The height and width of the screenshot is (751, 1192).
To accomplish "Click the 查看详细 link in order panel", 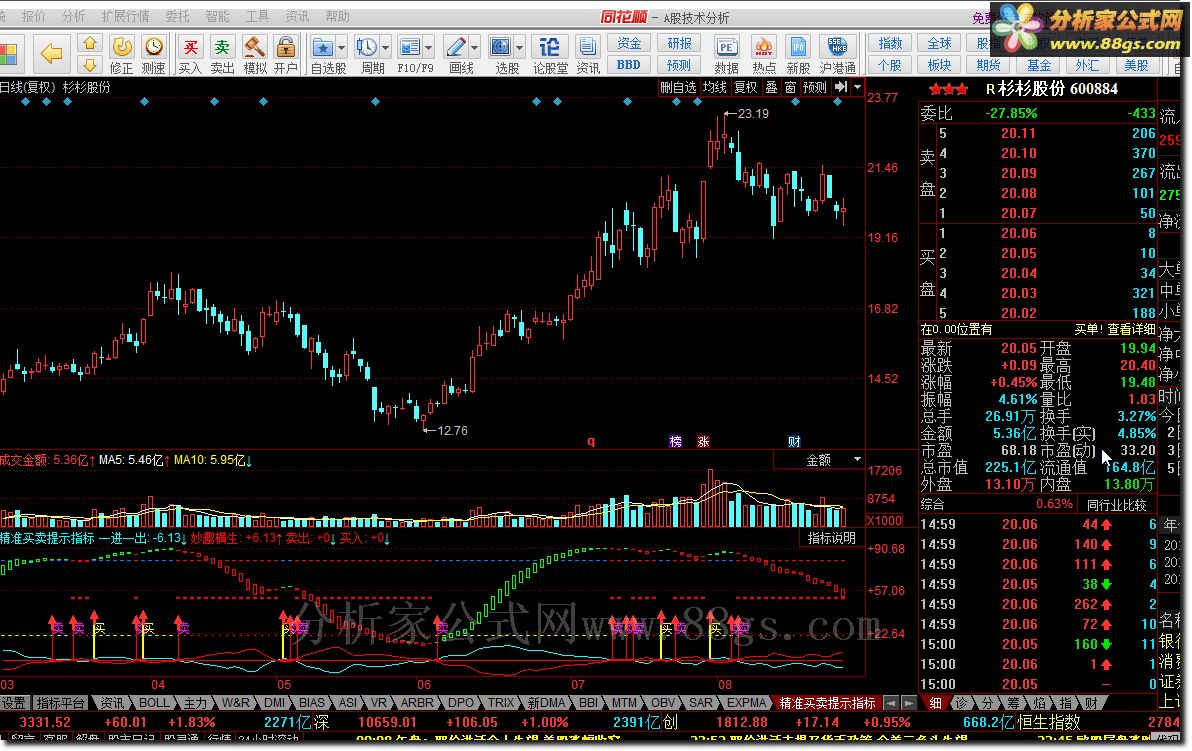I will pyautogui.click(x=1130, y=329).
